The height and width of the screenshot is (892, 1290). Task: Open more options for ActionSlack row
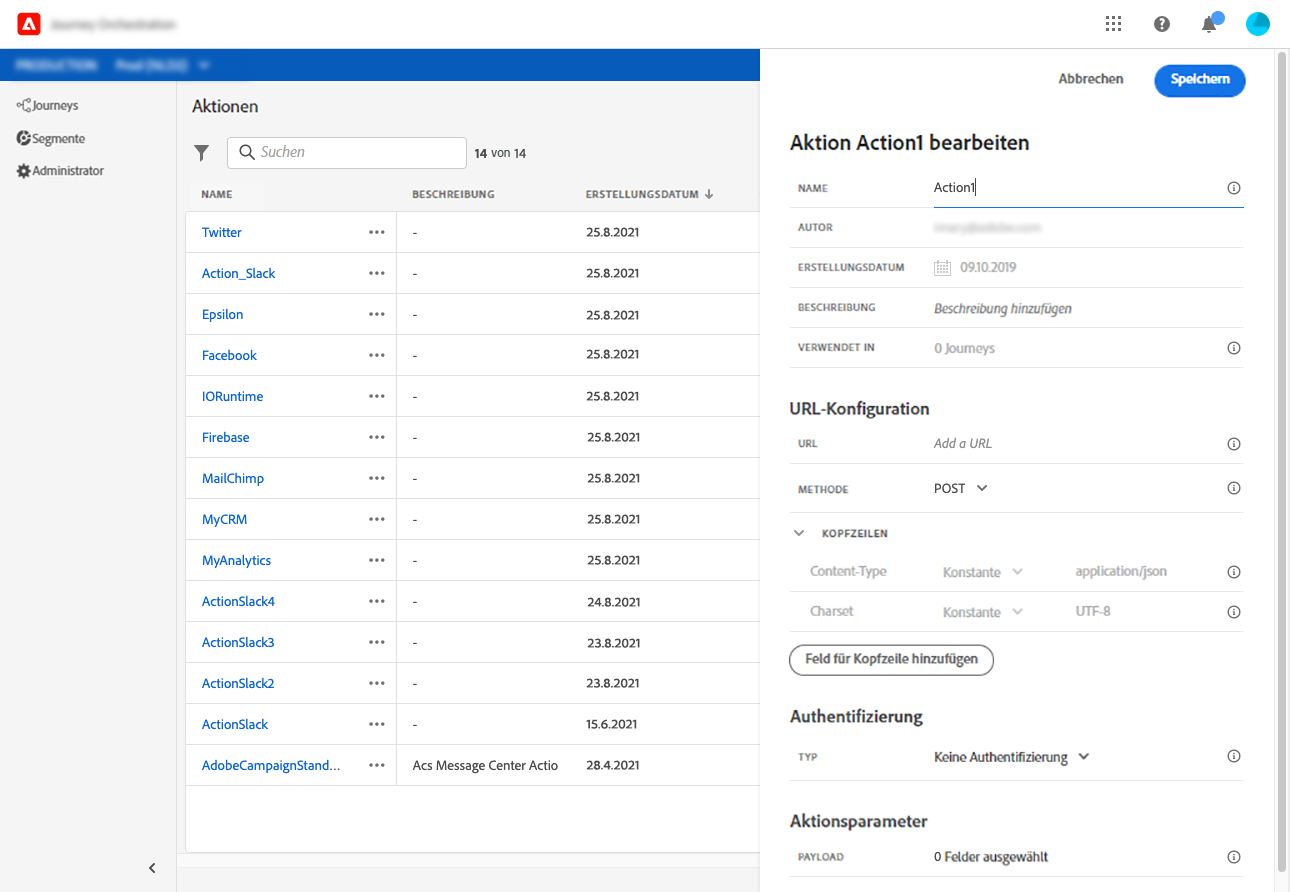(377, 724)
